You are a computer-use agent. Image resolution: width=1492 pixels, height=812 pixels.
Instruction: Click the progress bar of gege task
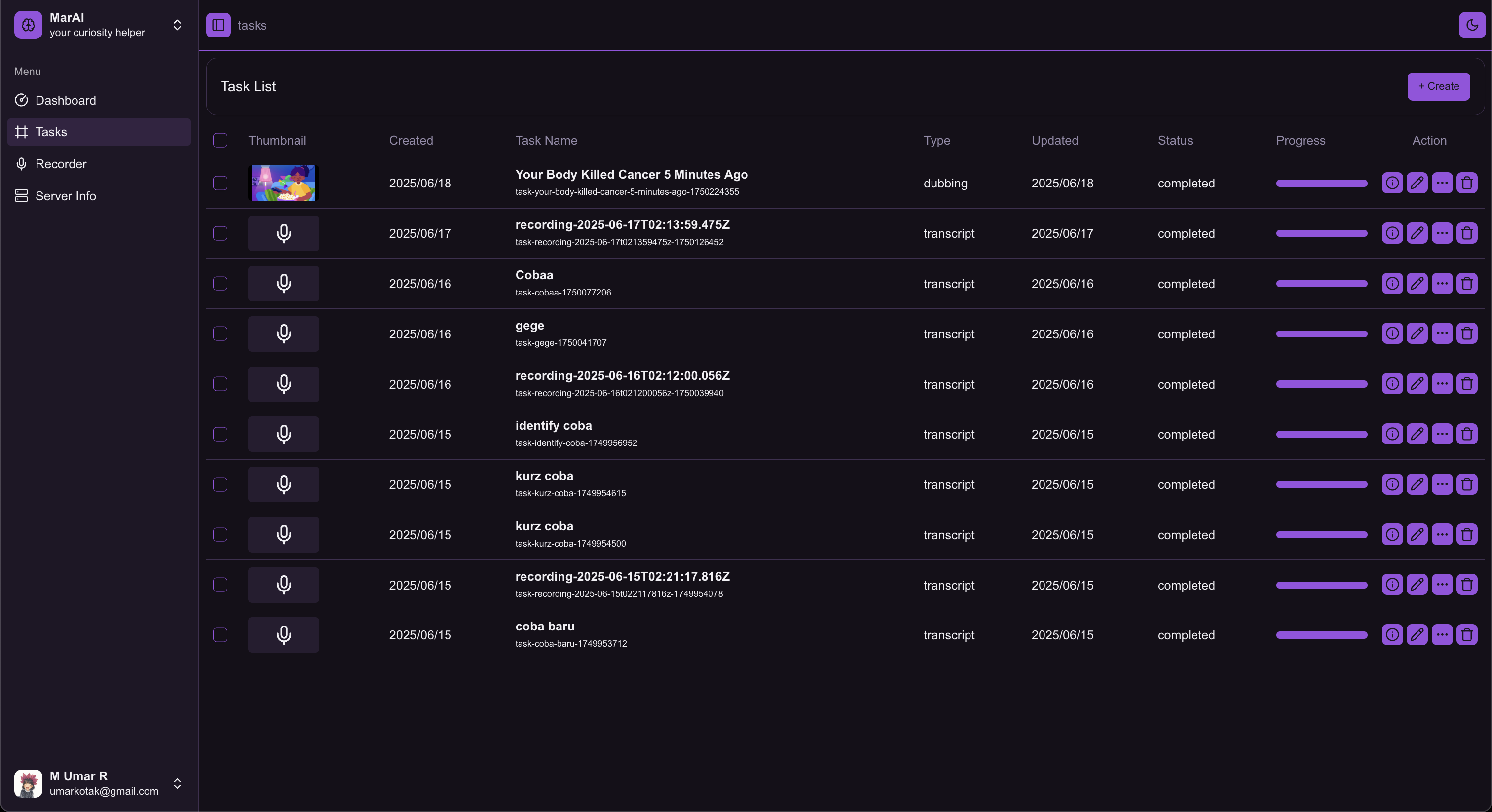point(1322,334)
